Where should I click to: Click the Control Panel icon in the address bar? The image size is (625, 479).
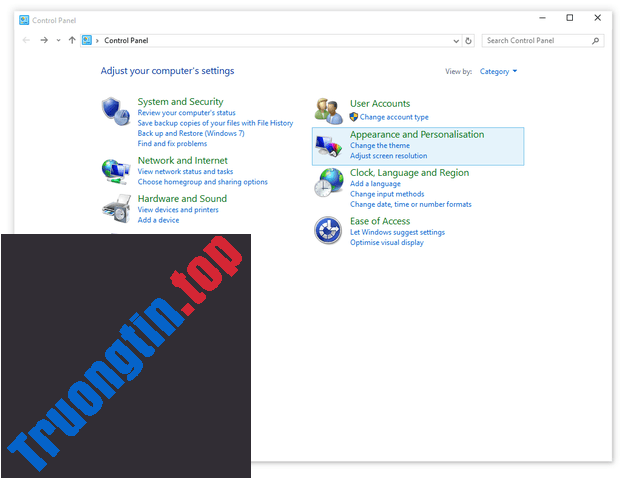(x=87, y=40)
